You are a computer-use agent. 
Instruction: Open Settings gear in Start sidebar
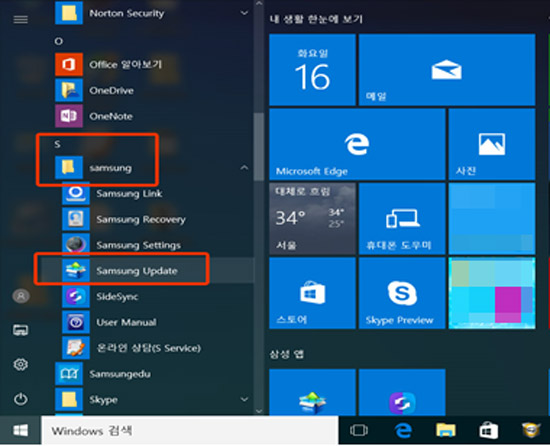21,364
